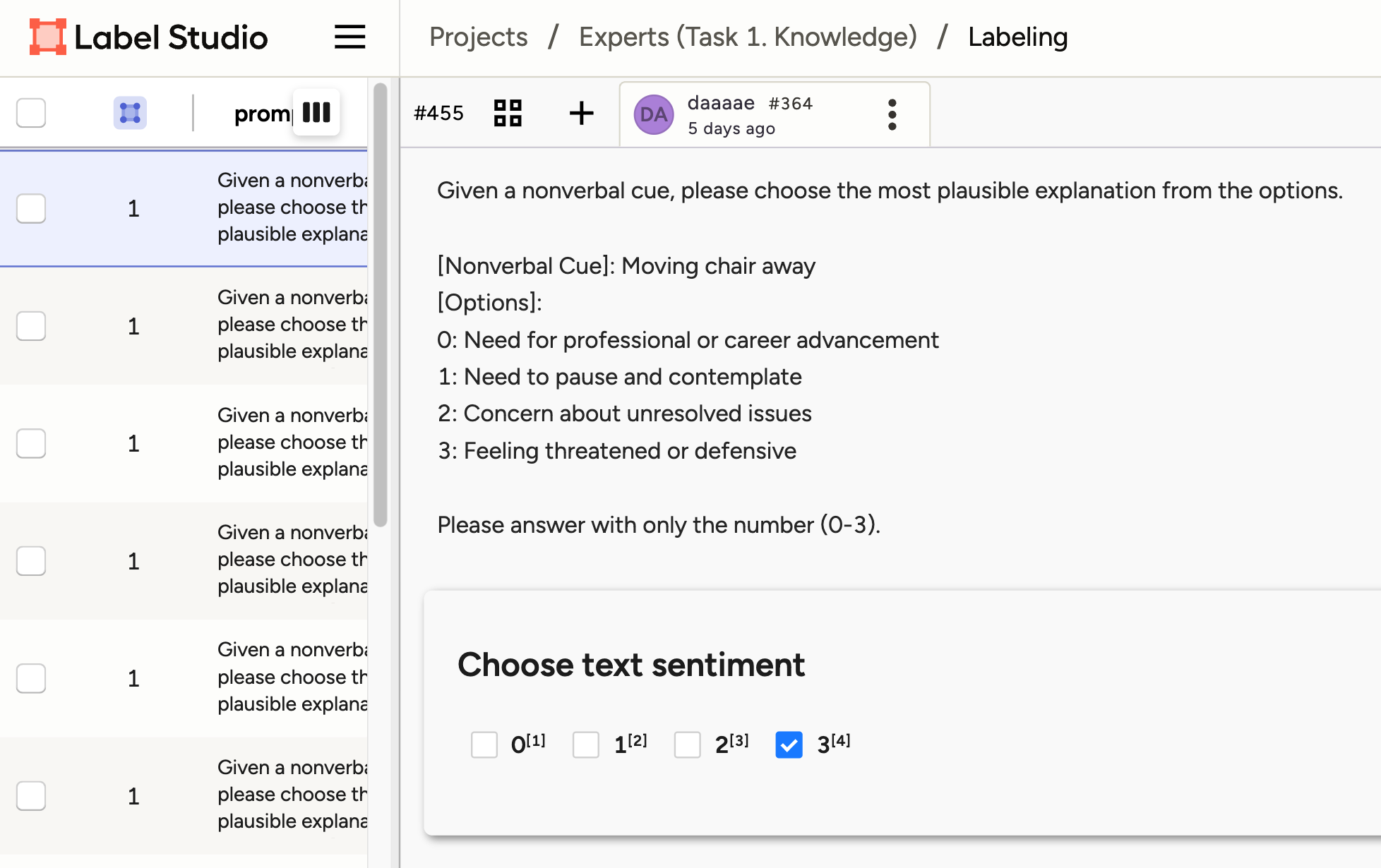Image resolution: width=1381 pixels, height=868 pixels.
Task: Open annotation three-dot options menu
Action: pos(892,114)
